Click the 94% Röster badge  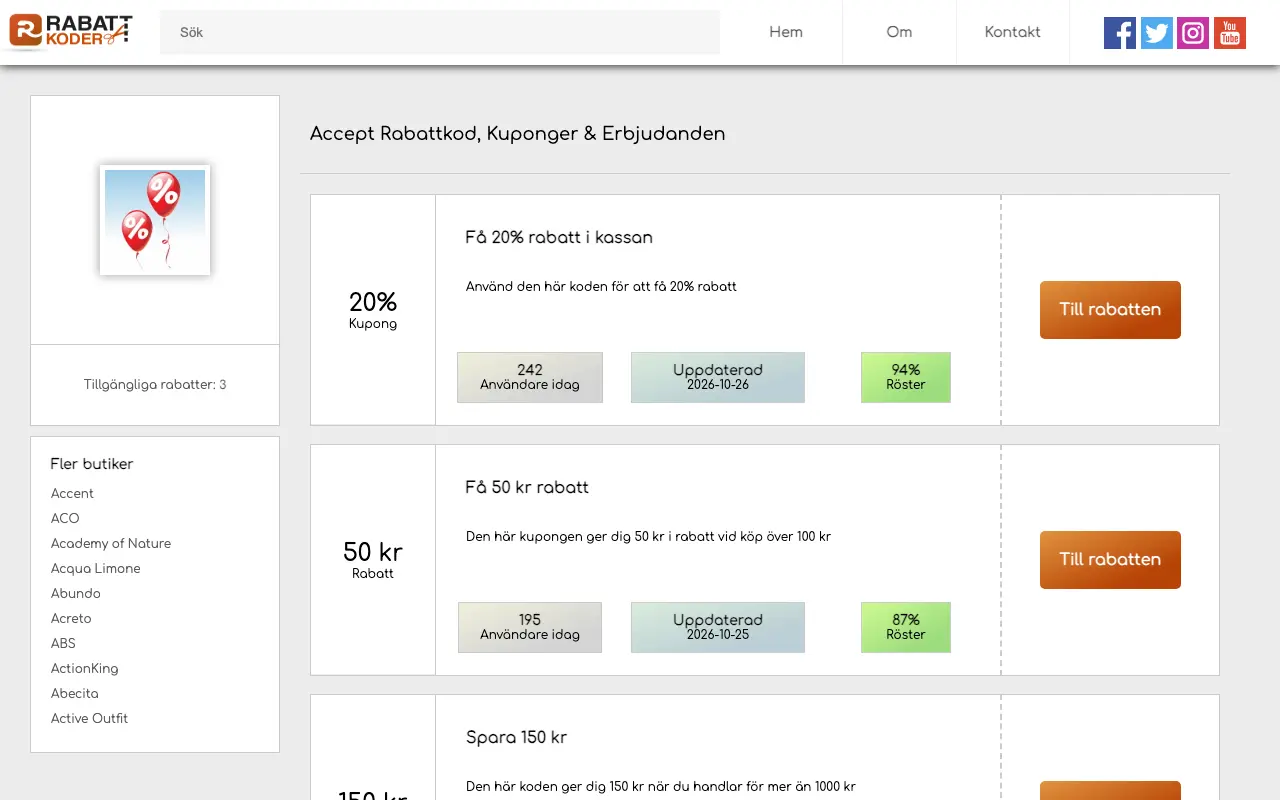coord(906,377)
